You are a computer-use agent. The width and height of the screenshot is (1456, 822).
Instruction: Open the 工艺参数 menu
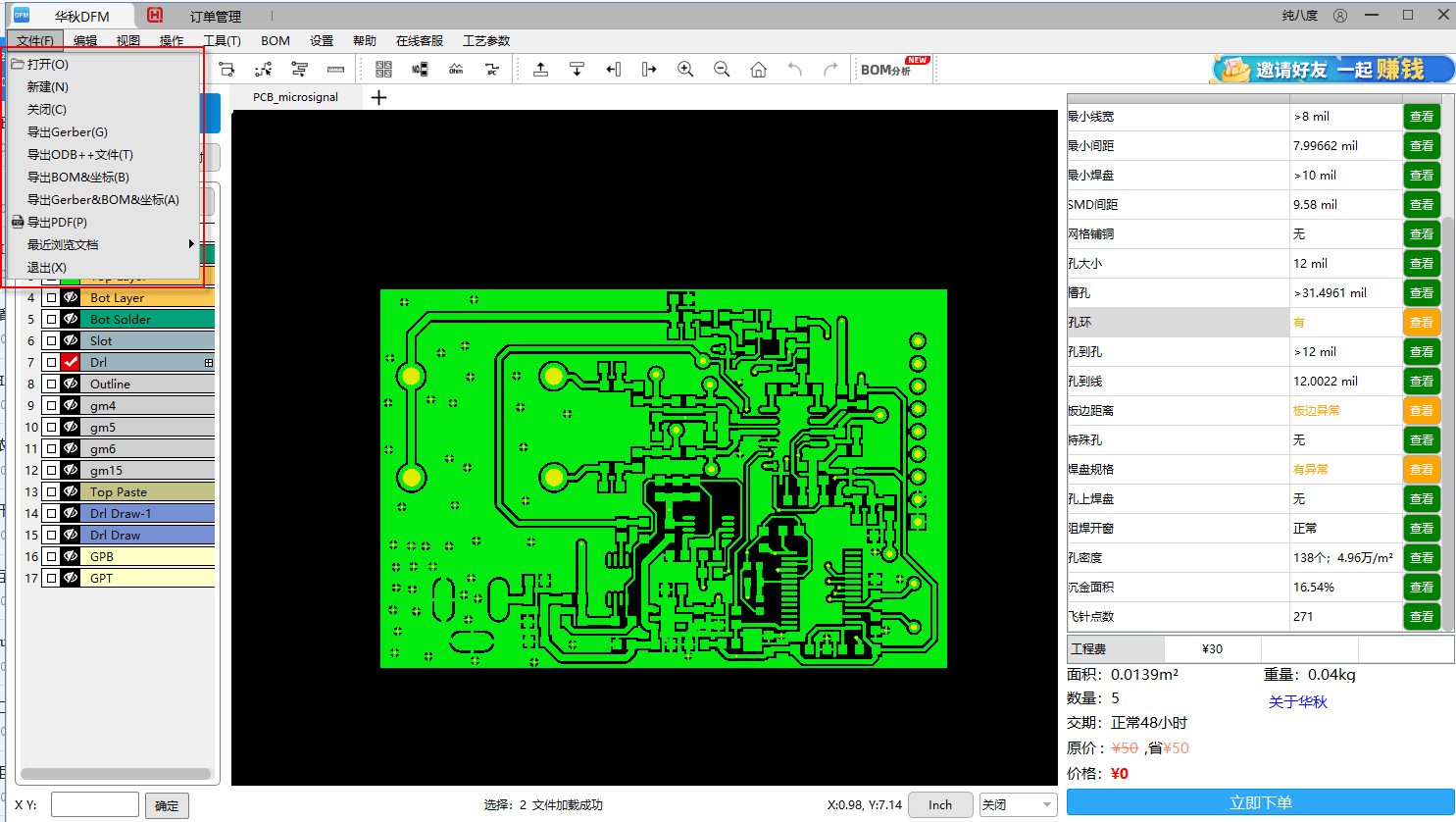pos(486,40)
